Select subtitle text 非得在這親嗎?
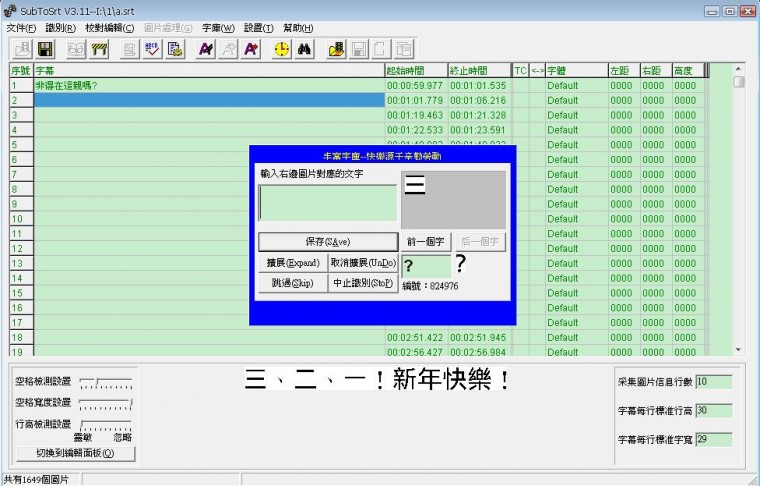 tap(66, 86)
